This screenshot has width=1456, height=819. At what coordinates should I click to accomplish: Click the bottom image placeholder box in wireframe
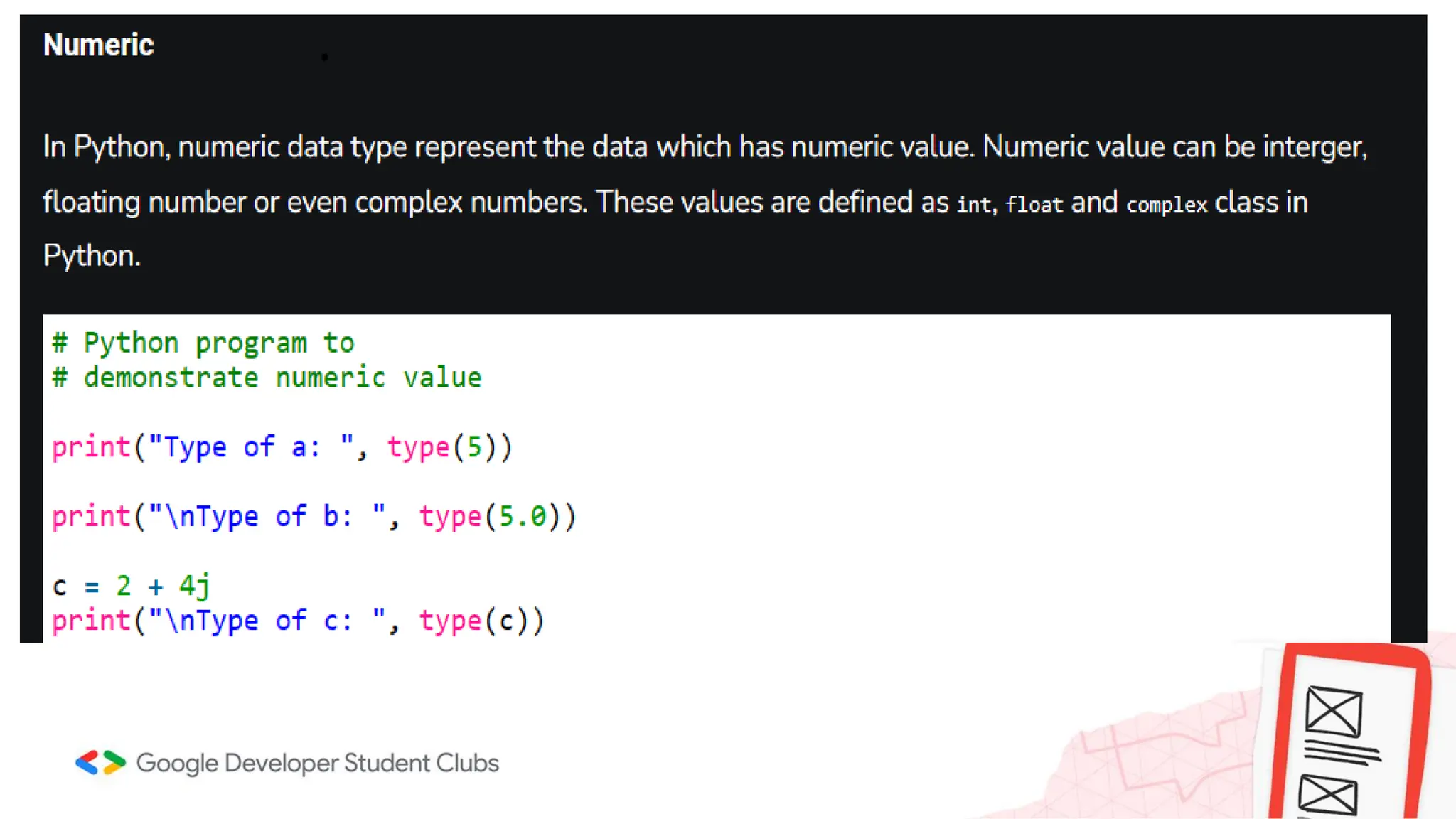click(x=1328, y=795)
